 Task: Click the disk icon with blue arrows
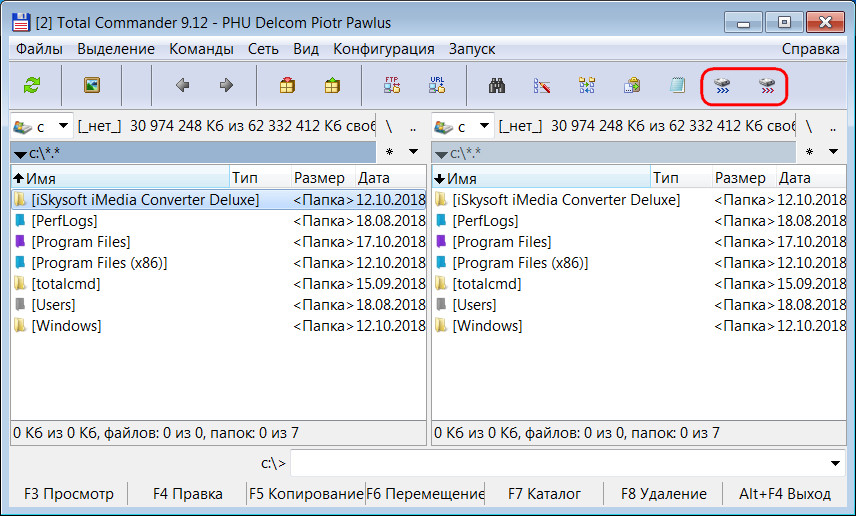click(722, 85)
